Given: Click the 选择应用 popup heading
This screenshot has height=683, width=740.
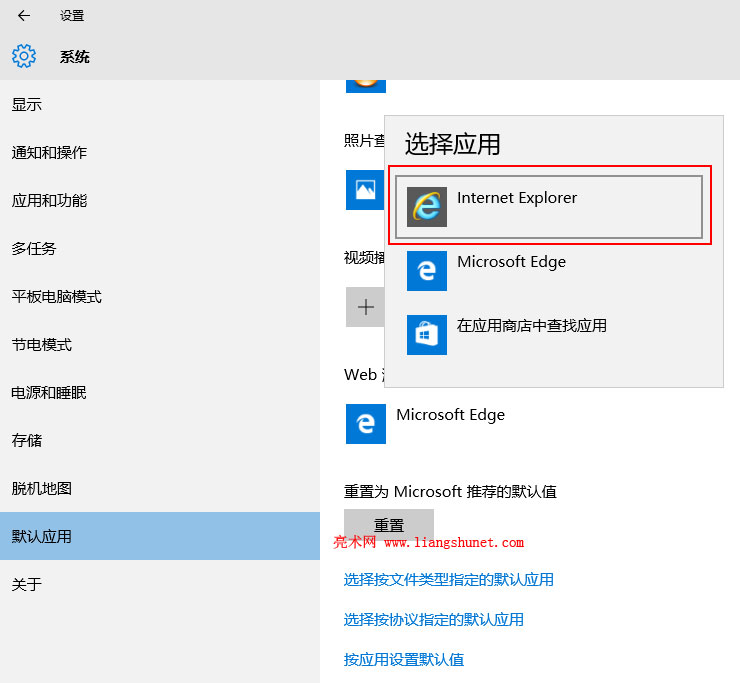Looking at the screenshot, I should point(452,143).
